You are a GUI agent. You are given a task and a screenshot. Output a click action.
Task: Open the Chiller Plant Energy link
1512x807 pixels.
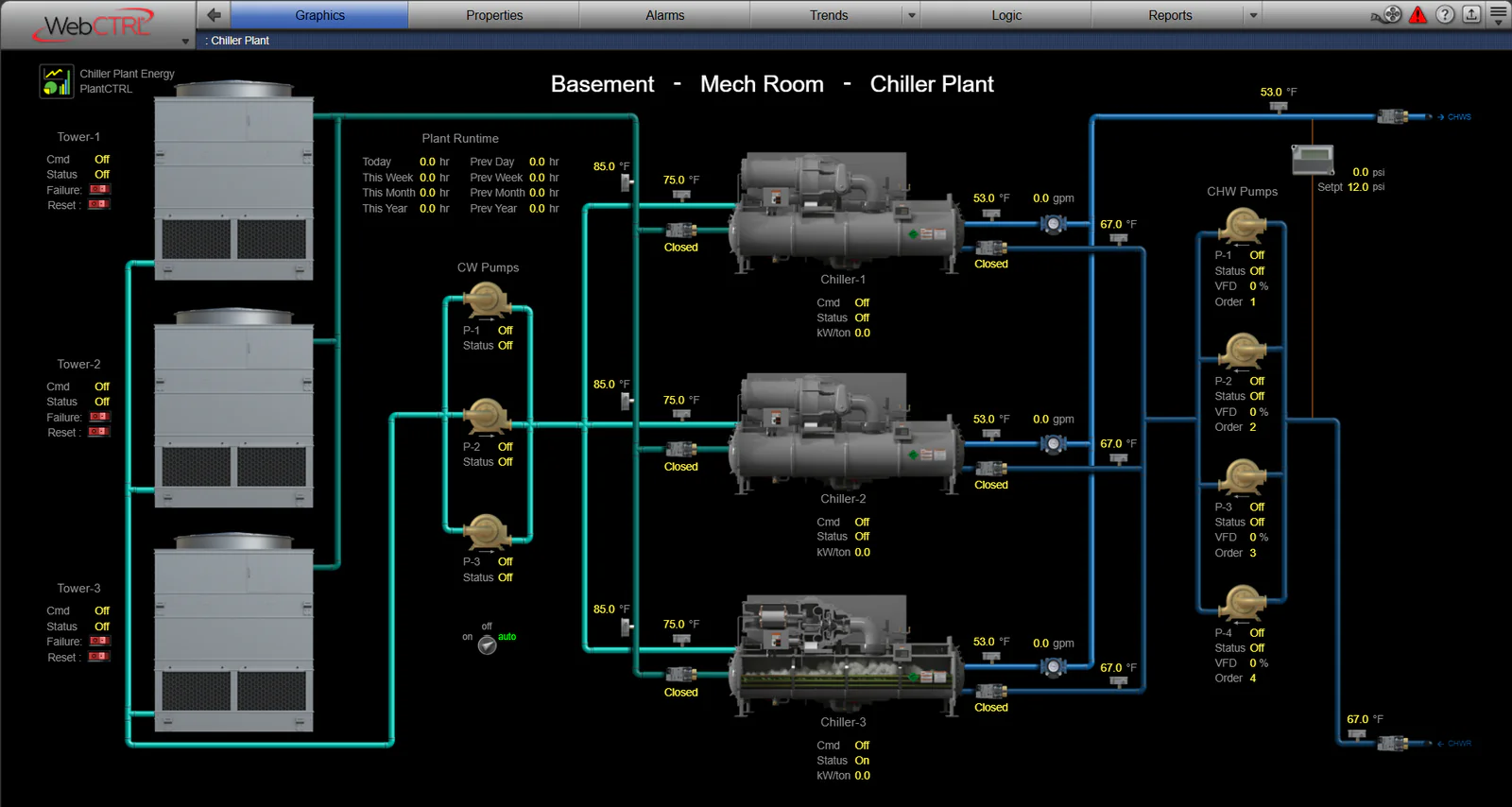point(127,74)
